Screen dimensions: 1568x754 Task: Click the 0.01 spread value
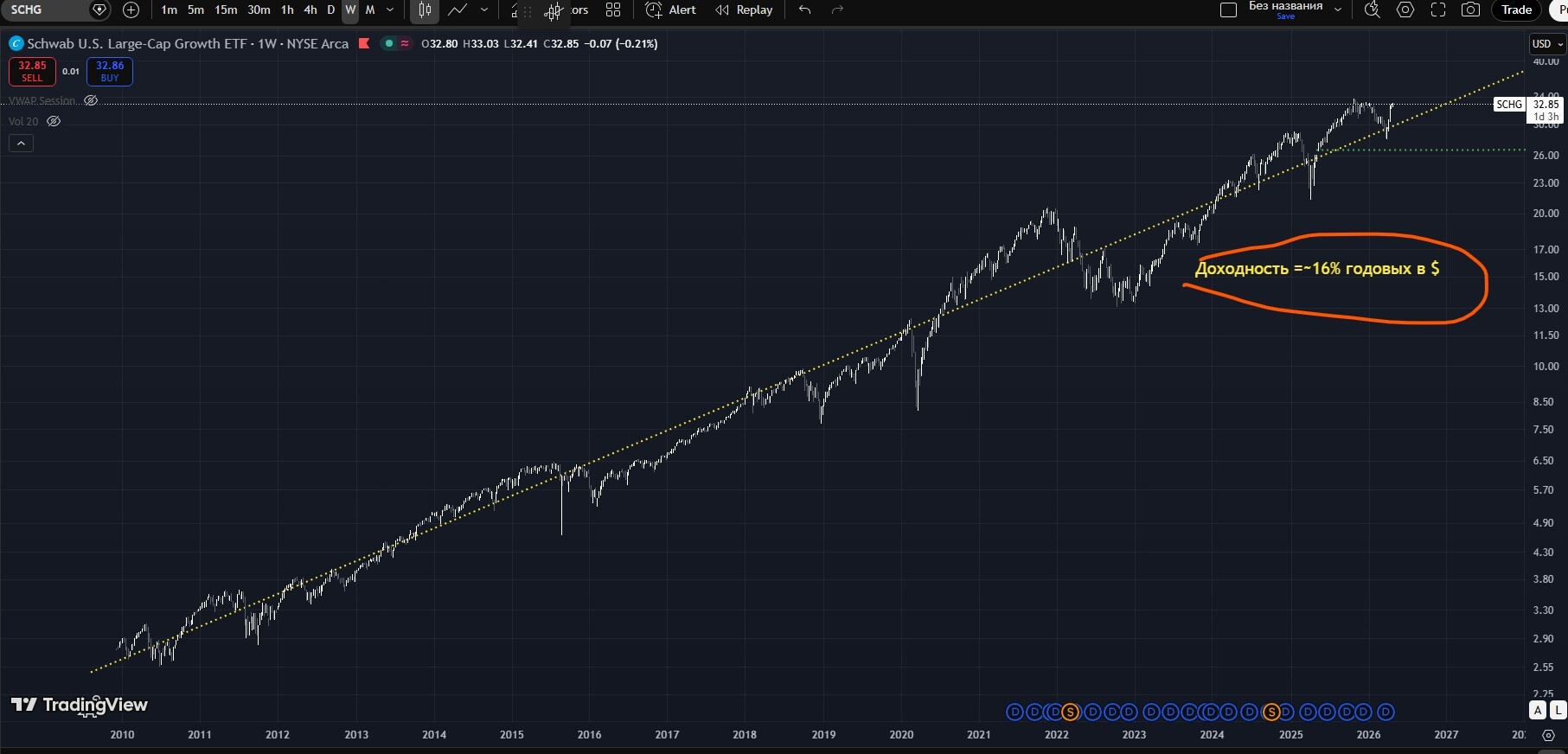(71, 72)
